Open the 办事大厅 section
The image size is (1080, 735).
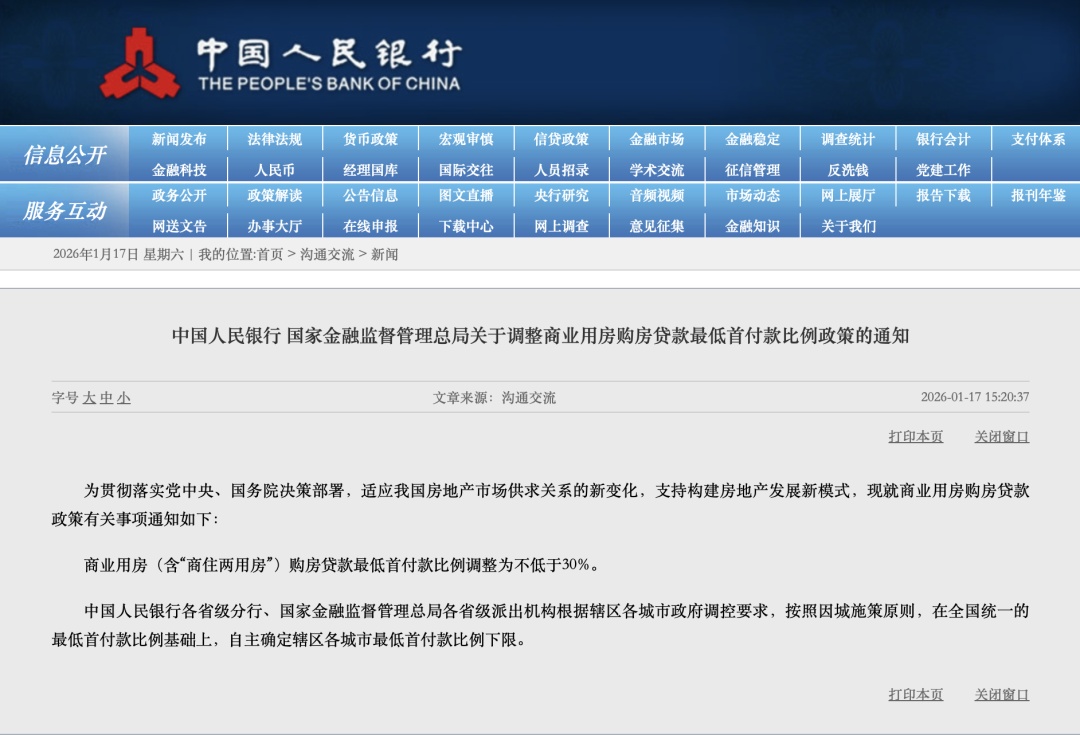[x=275, y=226]
